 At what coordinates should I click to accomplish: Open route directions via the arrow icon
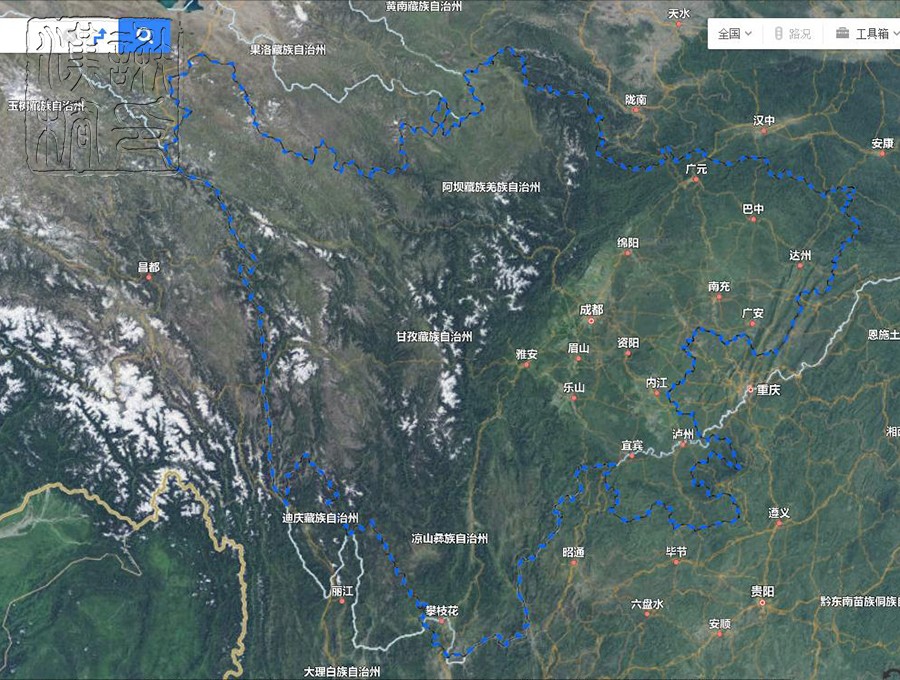pos(102,35)
